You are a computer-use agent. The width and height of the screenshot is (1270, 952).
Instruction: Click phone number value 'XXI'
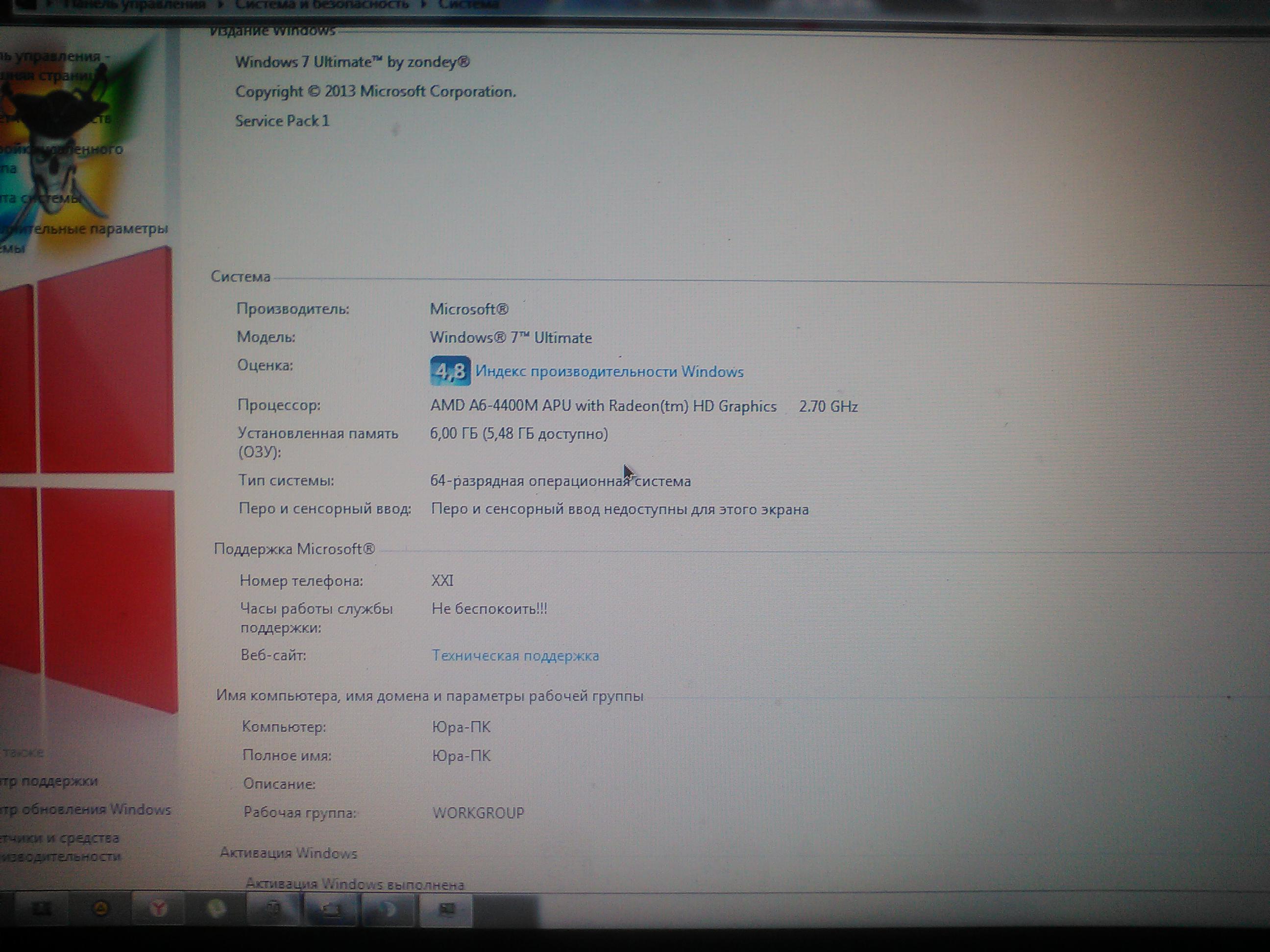pos(442,580)
